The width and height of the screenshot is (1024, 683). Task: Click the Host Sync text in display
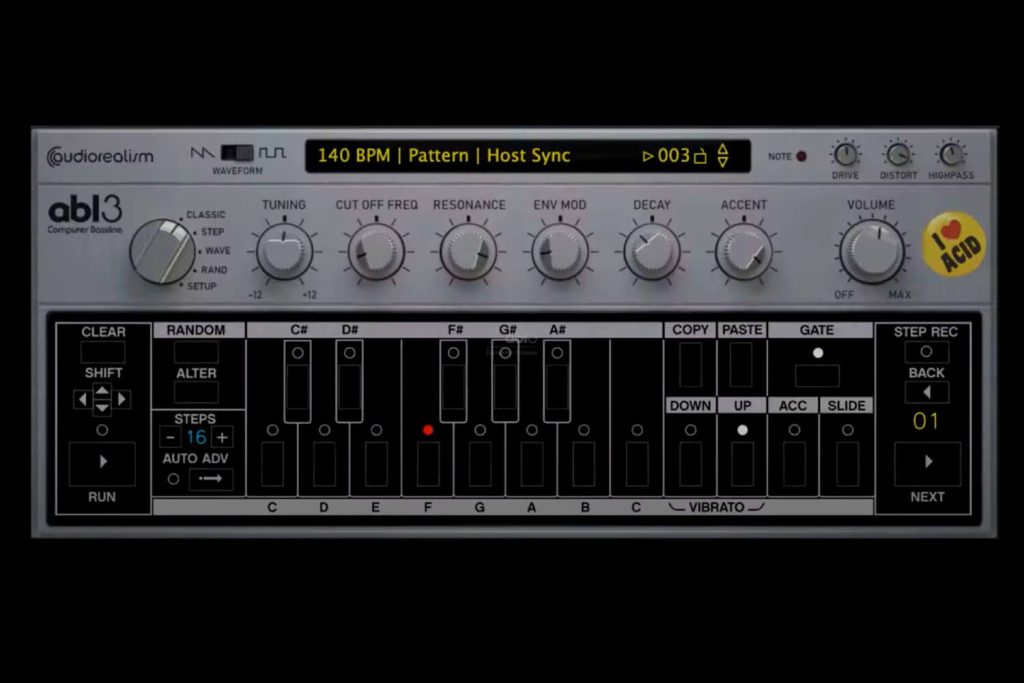pos(528,156)
